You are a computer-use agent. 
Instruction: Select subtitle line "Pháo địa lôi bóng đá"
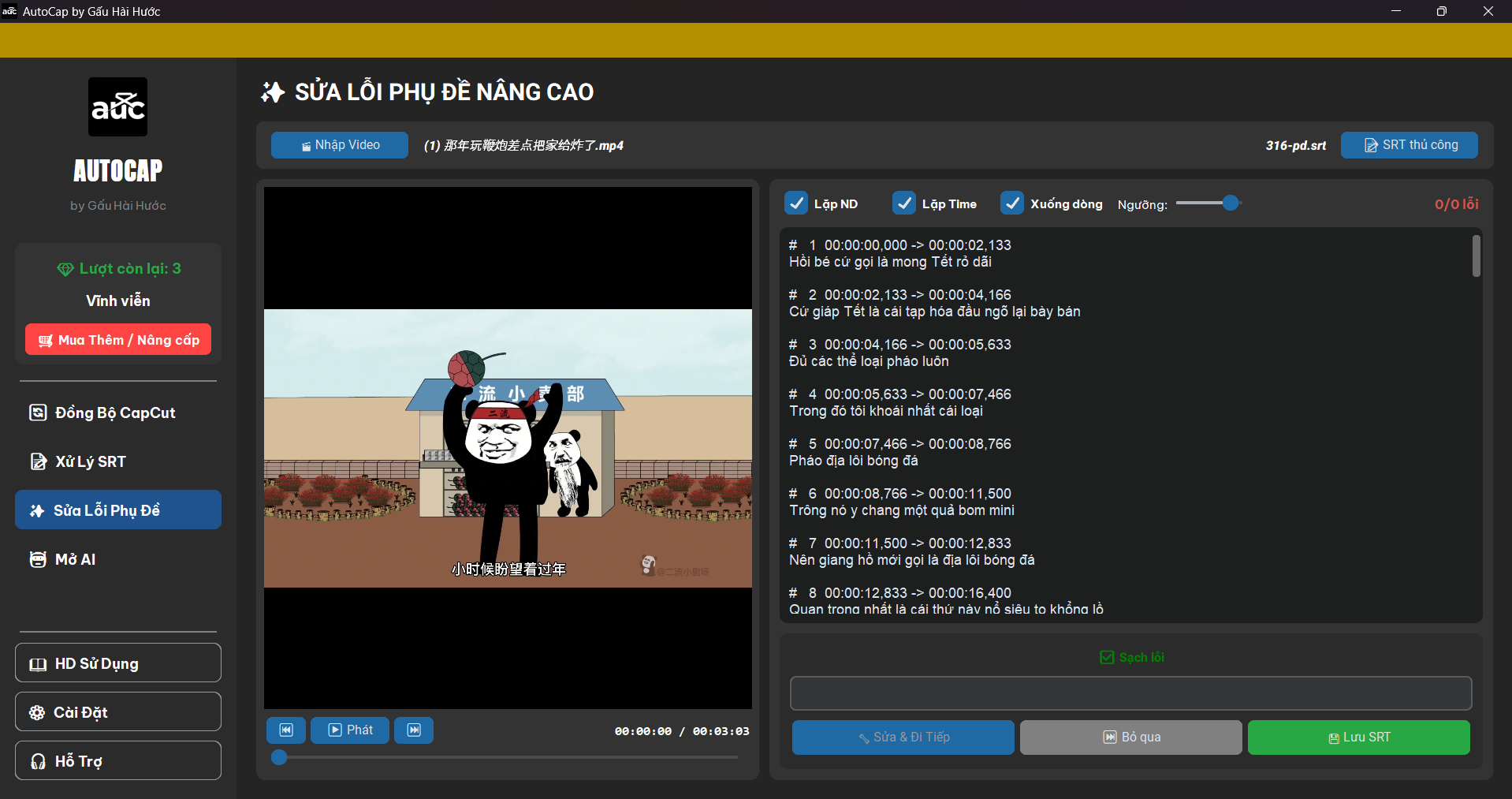pyautogui.click(x=854, y=461)
